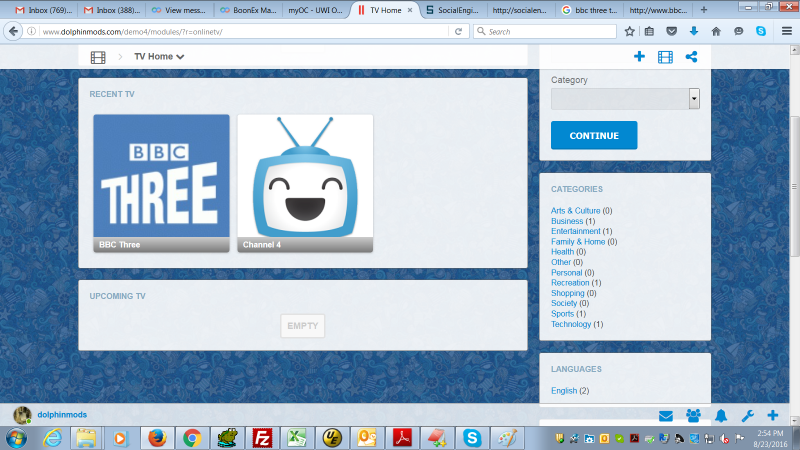Viewport: 800px width, 450px height.
Task: Open the Firefox hamburger menu
Action: [x=787, y=32]
